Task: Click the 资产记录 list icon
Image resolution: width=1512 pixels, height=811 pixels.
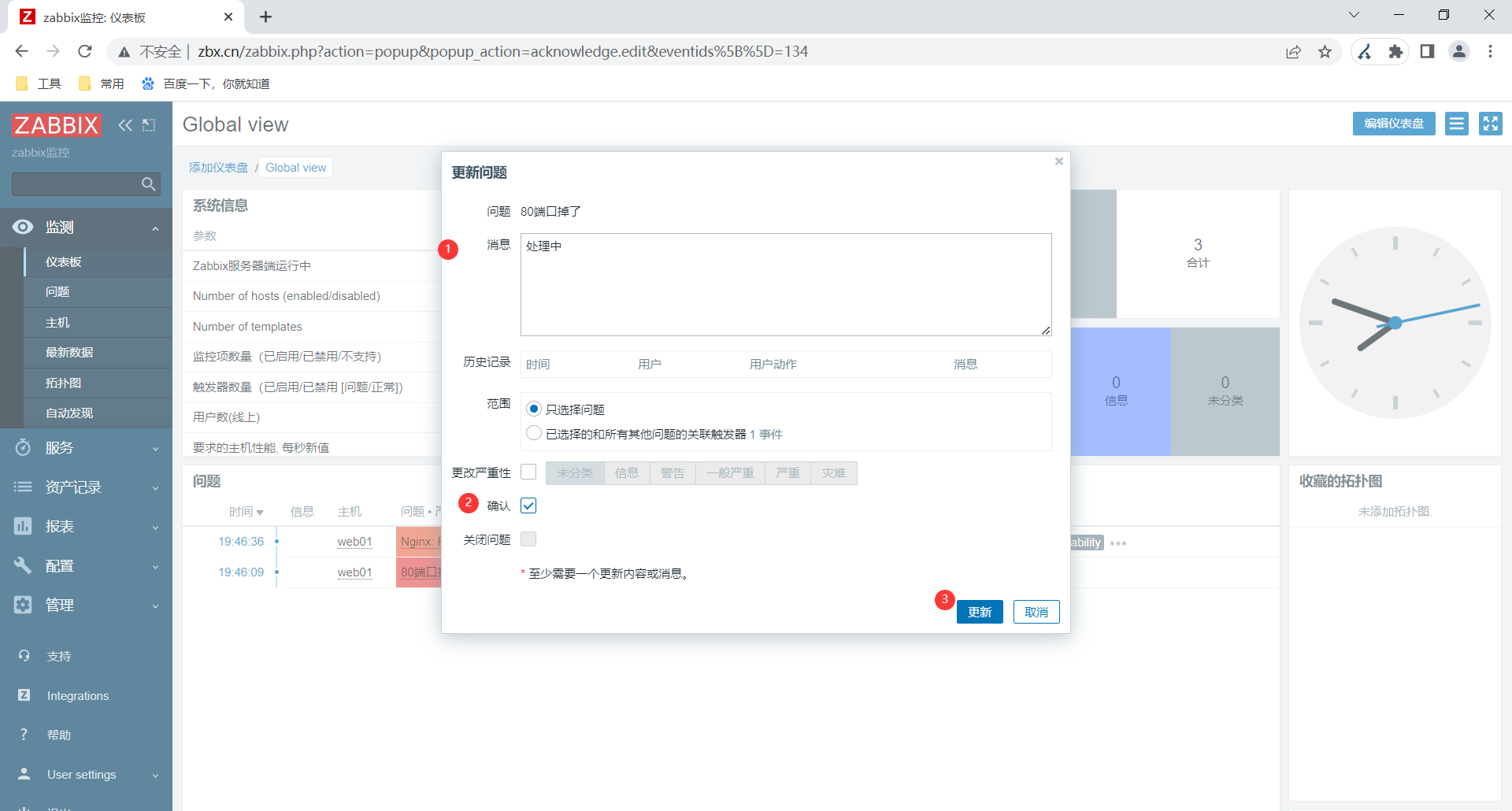Action: 23,487
